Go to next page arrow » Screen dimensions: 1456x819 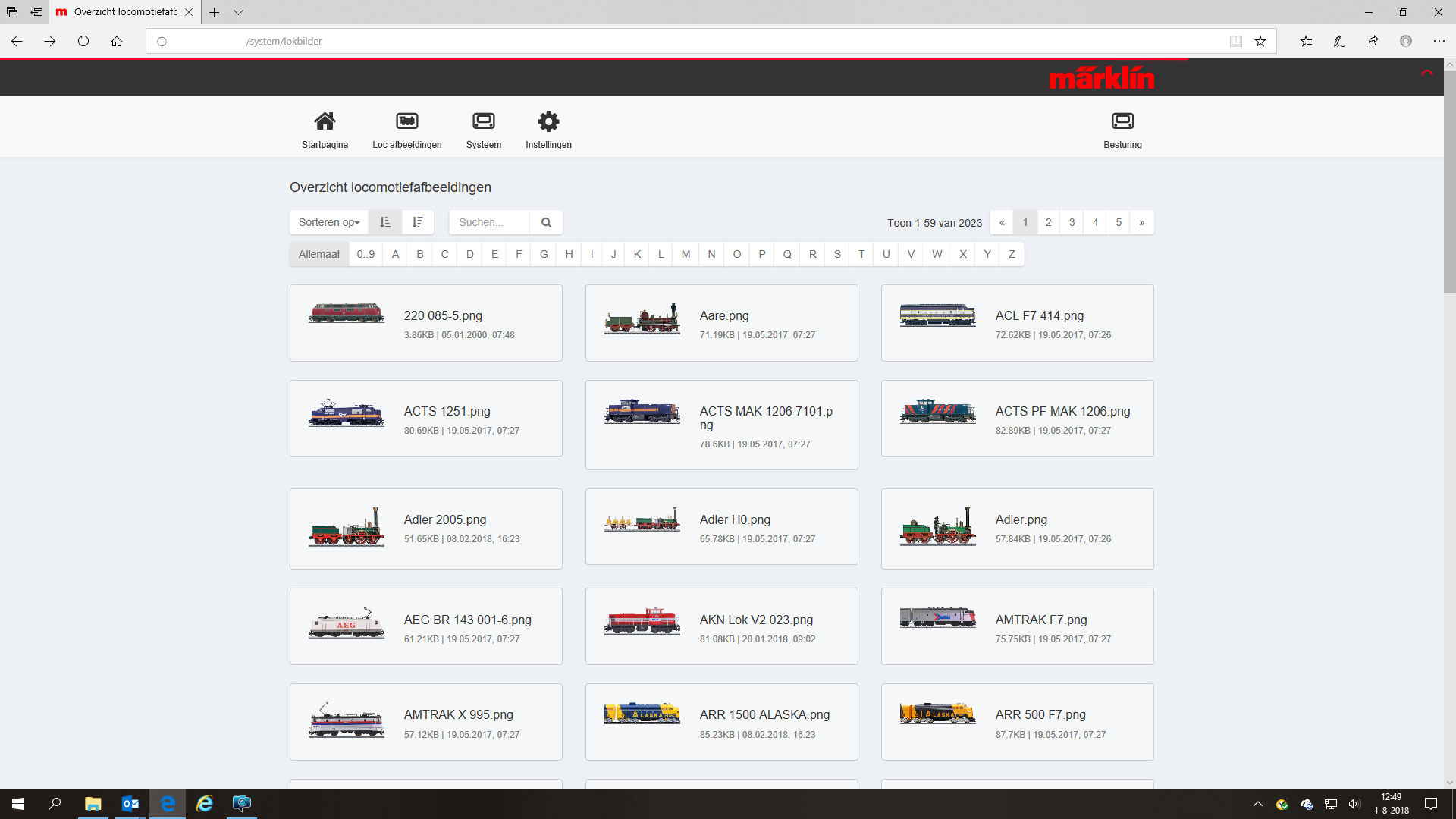click(1142, 222)
